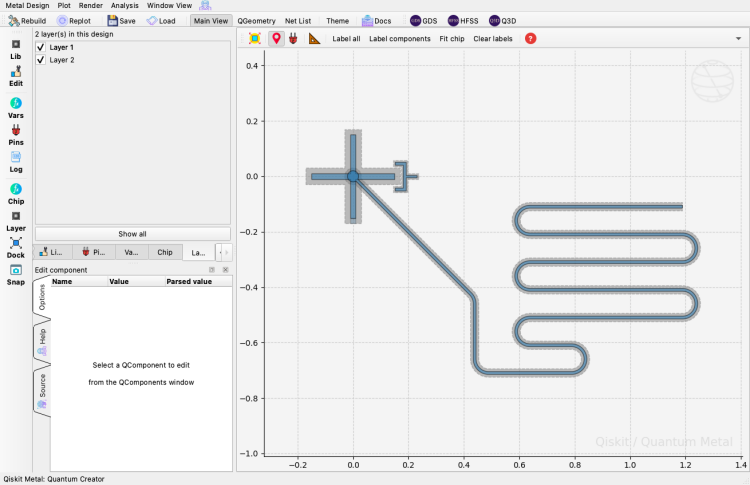This screenshot has height=485, width=750.
Task: Click the user icon in the menu bar
Action: (205, 5)
